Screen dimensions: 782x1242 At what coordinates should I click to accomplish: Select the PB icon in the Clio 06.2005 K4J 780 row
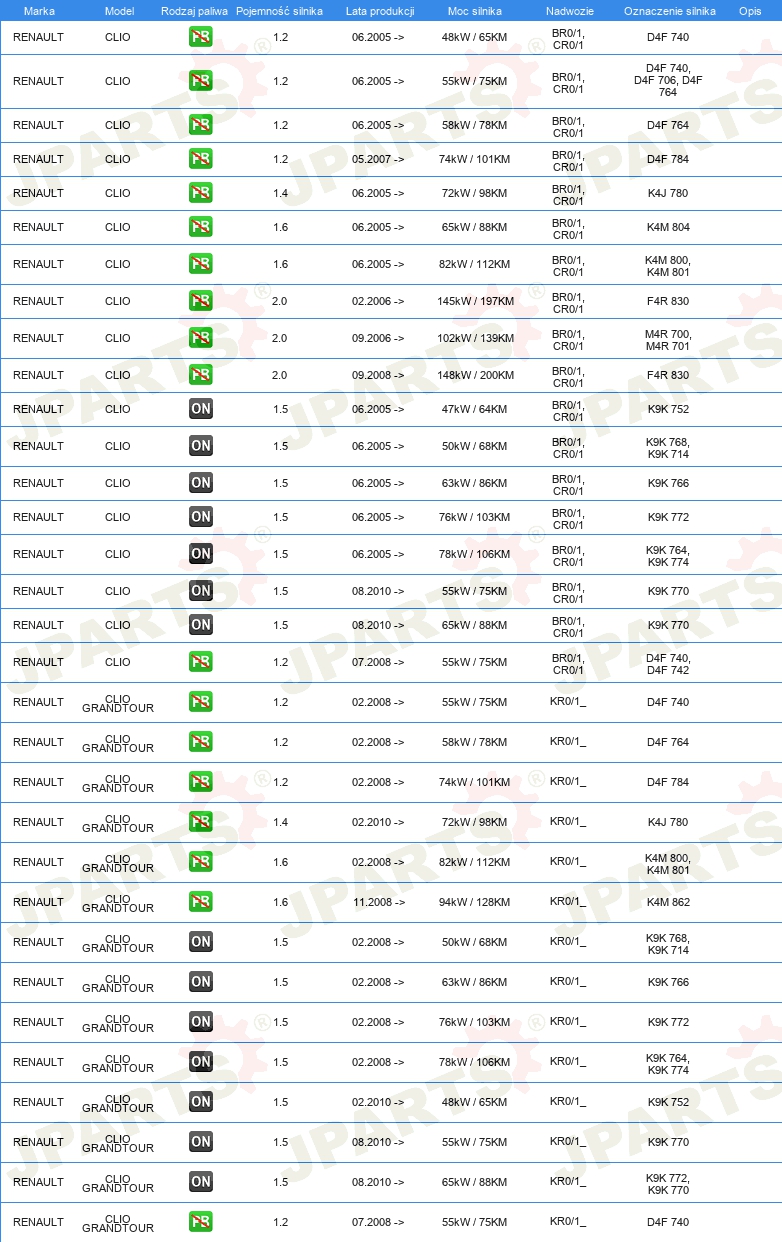201,193
